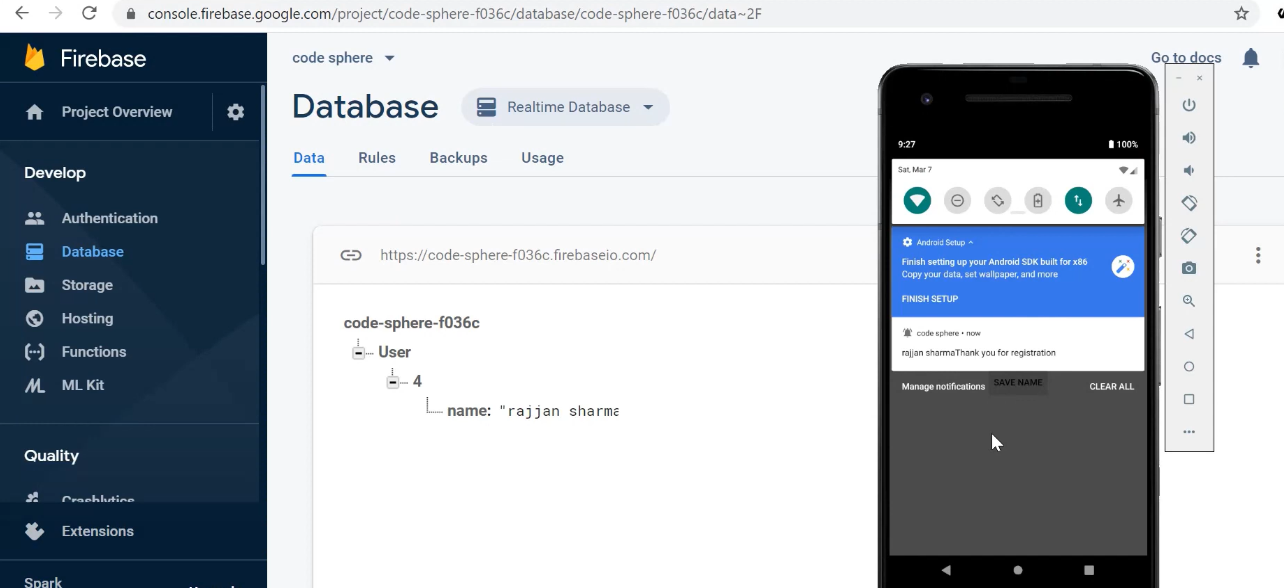Open ML Kit in sidebar
The image size is (1284, 588).
tap(83, 385)
